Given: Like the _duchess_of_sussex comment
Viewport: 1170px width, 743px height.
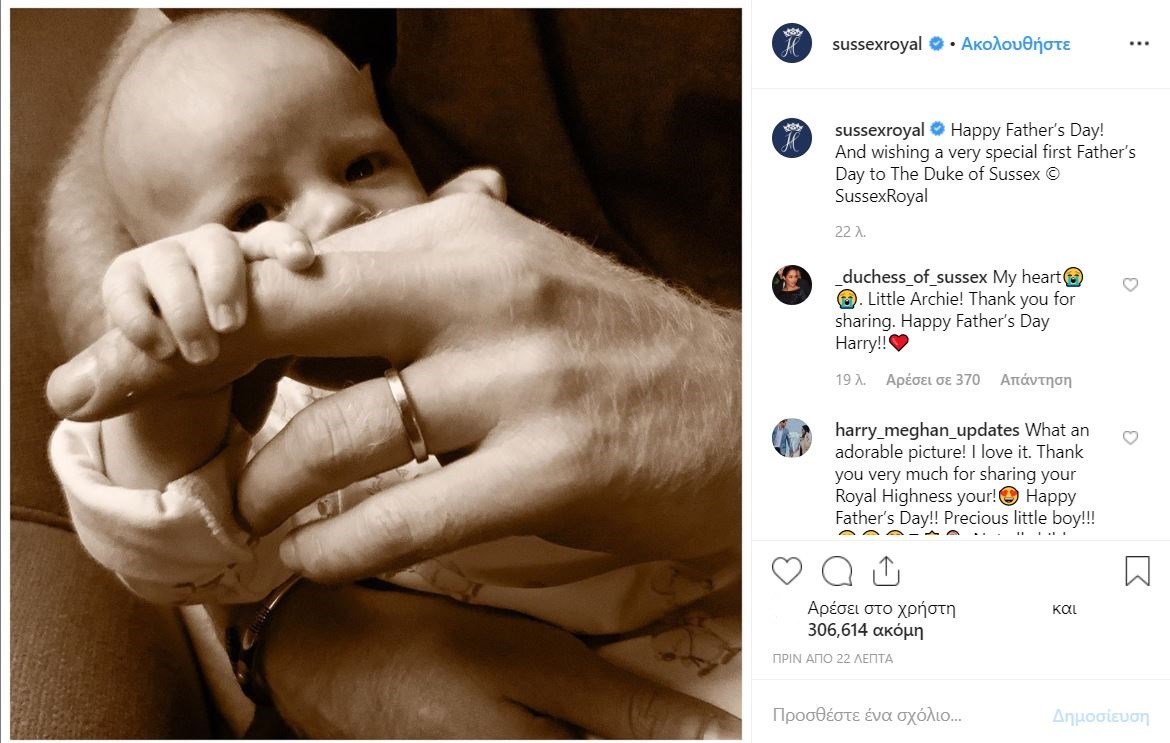Looking at the screenshot, I should coord(1130,285).
